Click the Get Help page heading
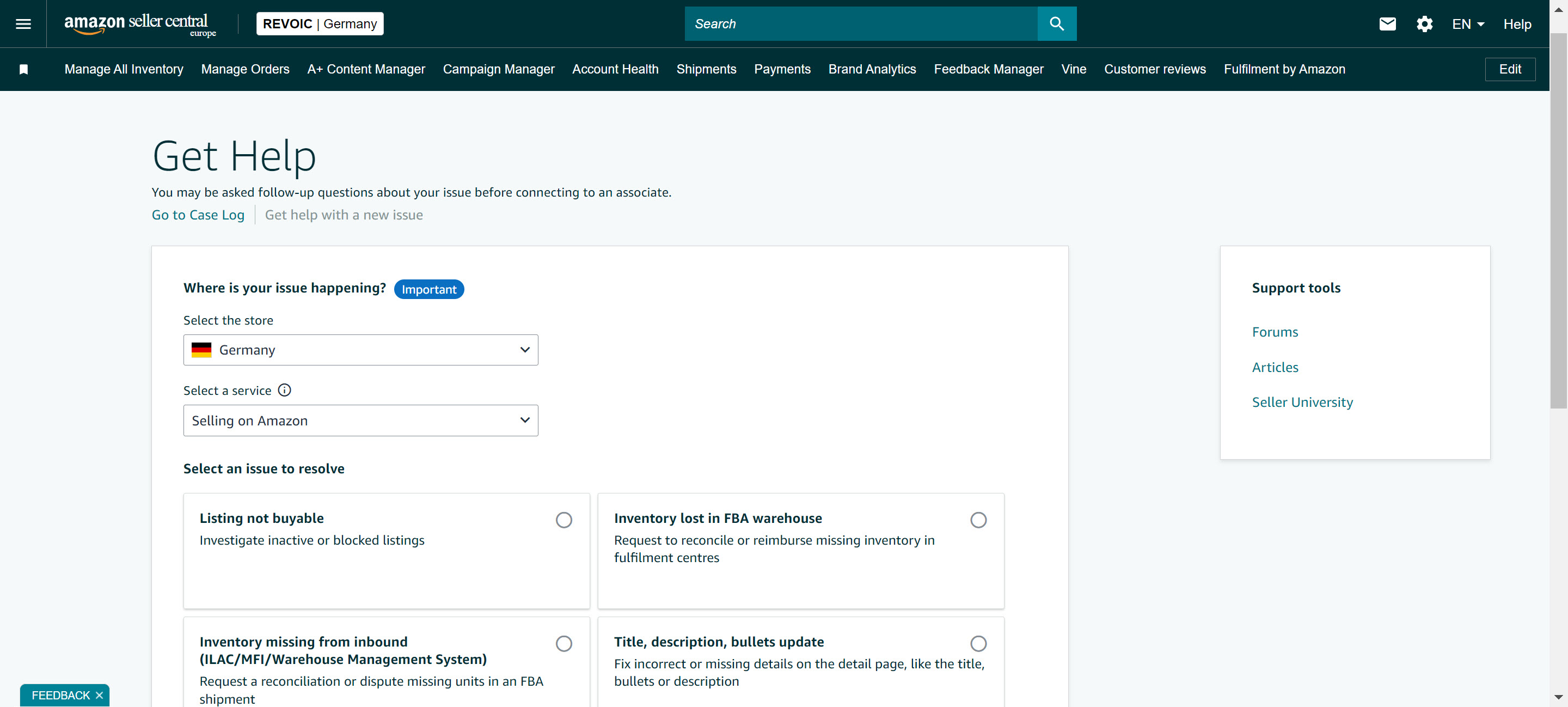Image resolution: width=1568 pixels, height=707 pixels. tap(234, 156)
